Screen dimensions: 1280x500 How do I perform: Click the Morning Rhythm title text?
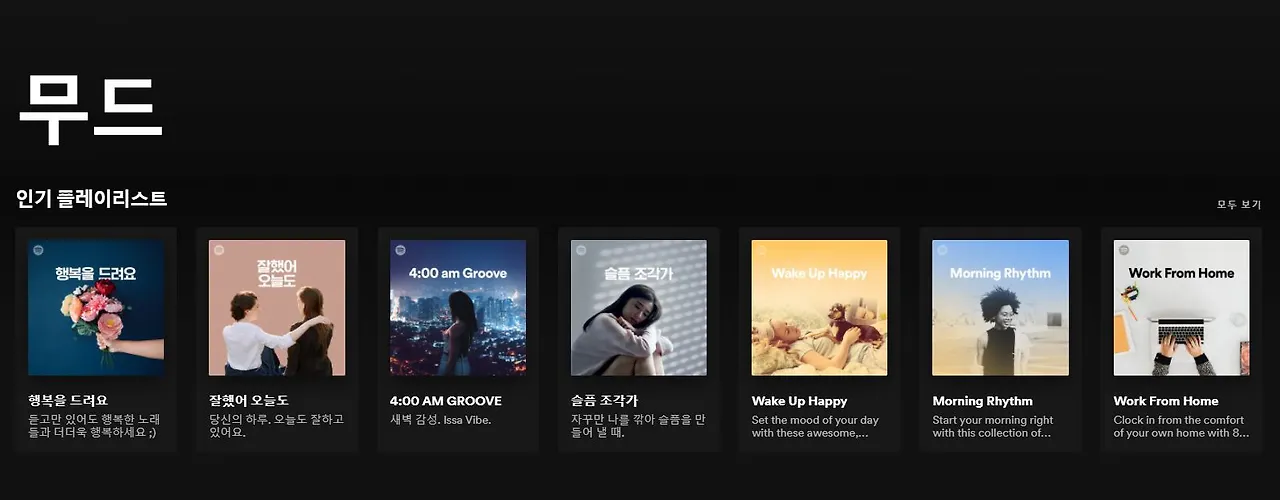tap(983, 401)
